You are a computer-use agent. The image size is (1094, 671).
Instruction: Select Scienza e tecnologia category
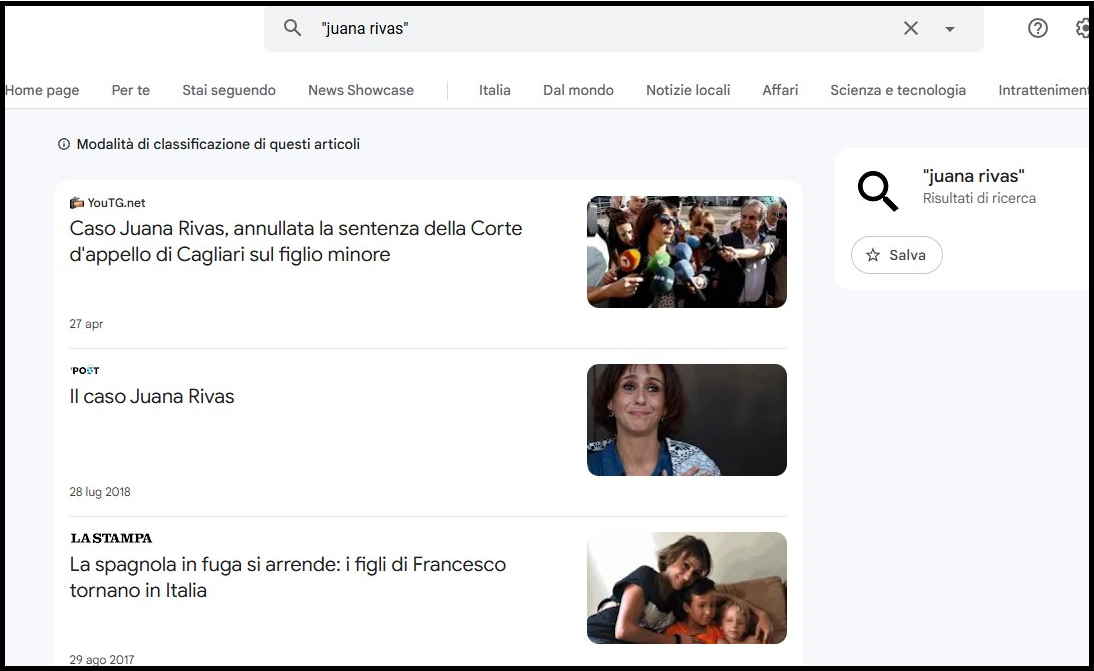897,90
